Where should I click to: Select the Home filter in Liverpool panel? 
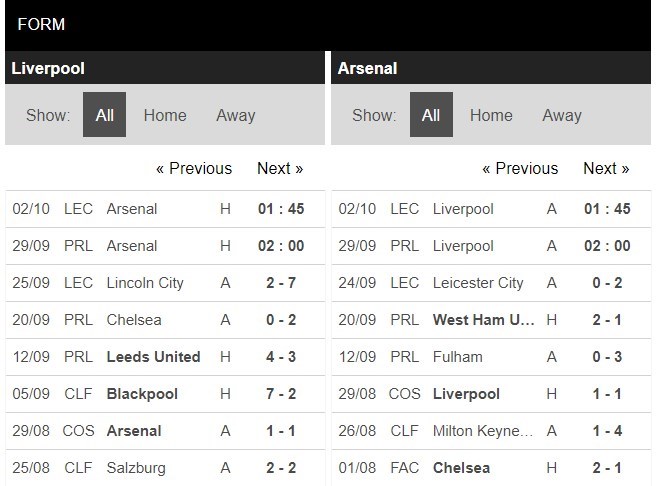(165, 115)
